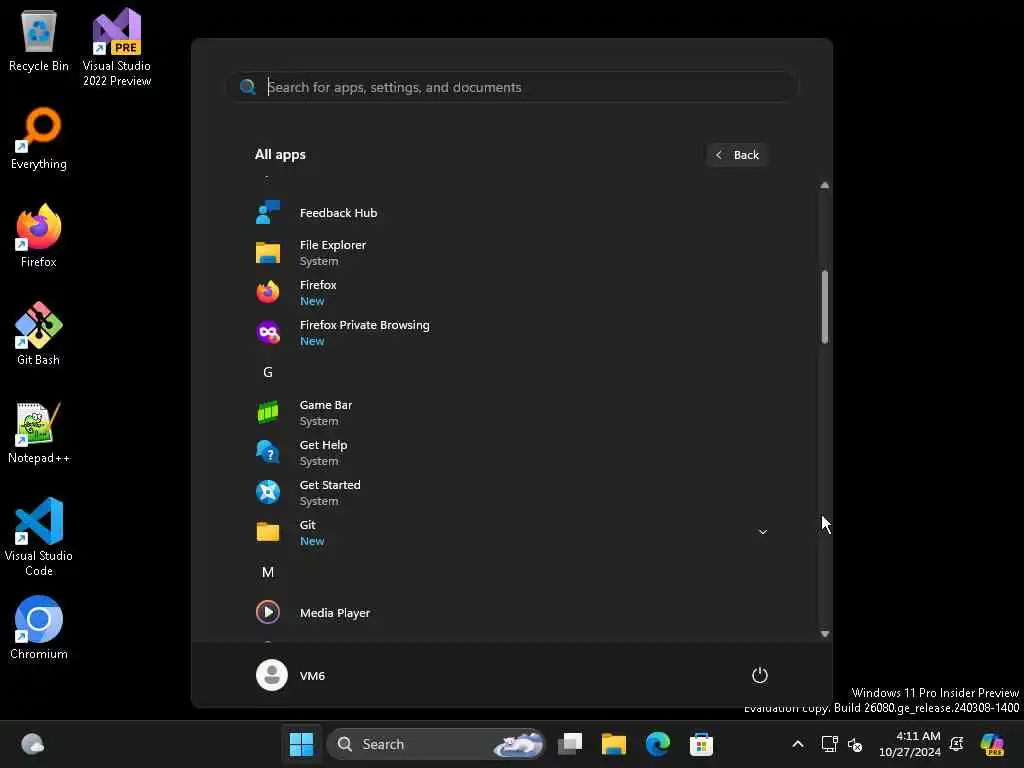
Task: Click the Back button in All apps
Action: (x=737, y=155)
